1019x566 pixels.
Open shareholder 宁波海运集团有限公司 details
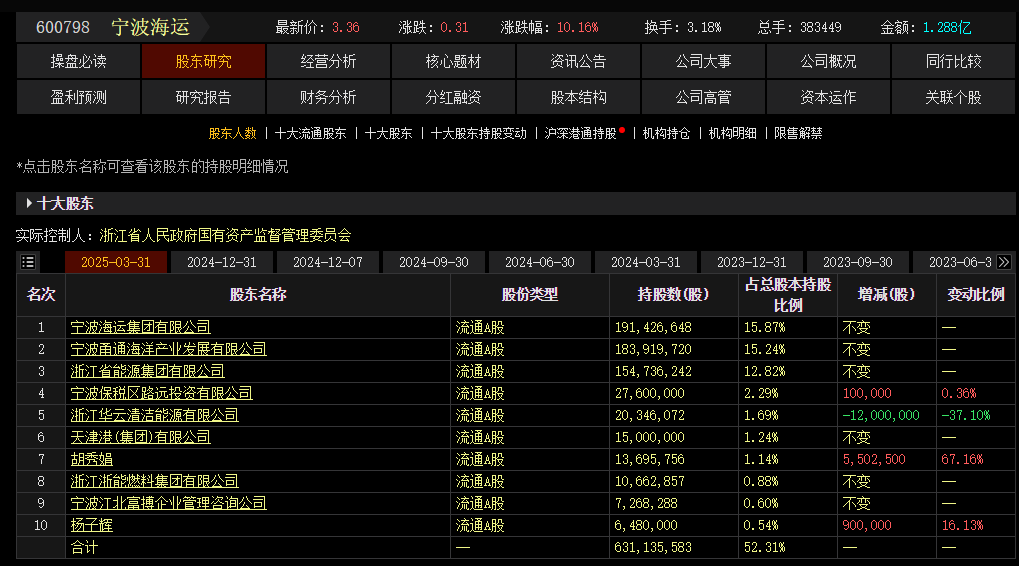140,327
